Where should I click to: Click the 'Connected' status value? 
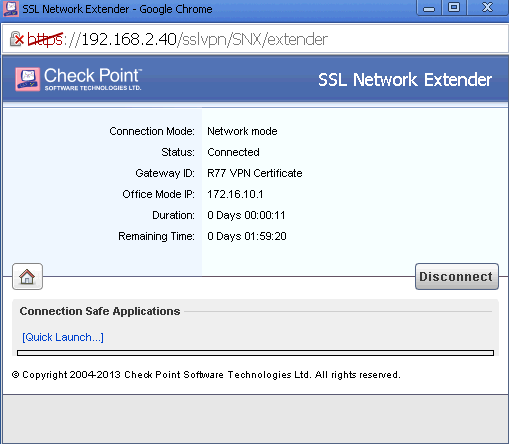[233, 152]
